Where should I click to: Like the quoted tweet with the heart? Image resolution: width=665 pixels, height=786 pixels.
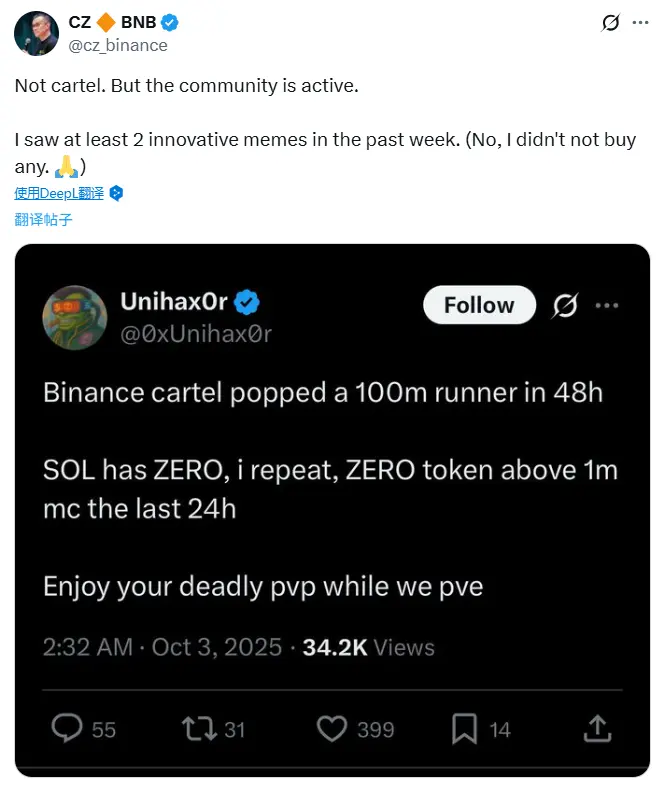pyautogui.click(x=332, y=729)
